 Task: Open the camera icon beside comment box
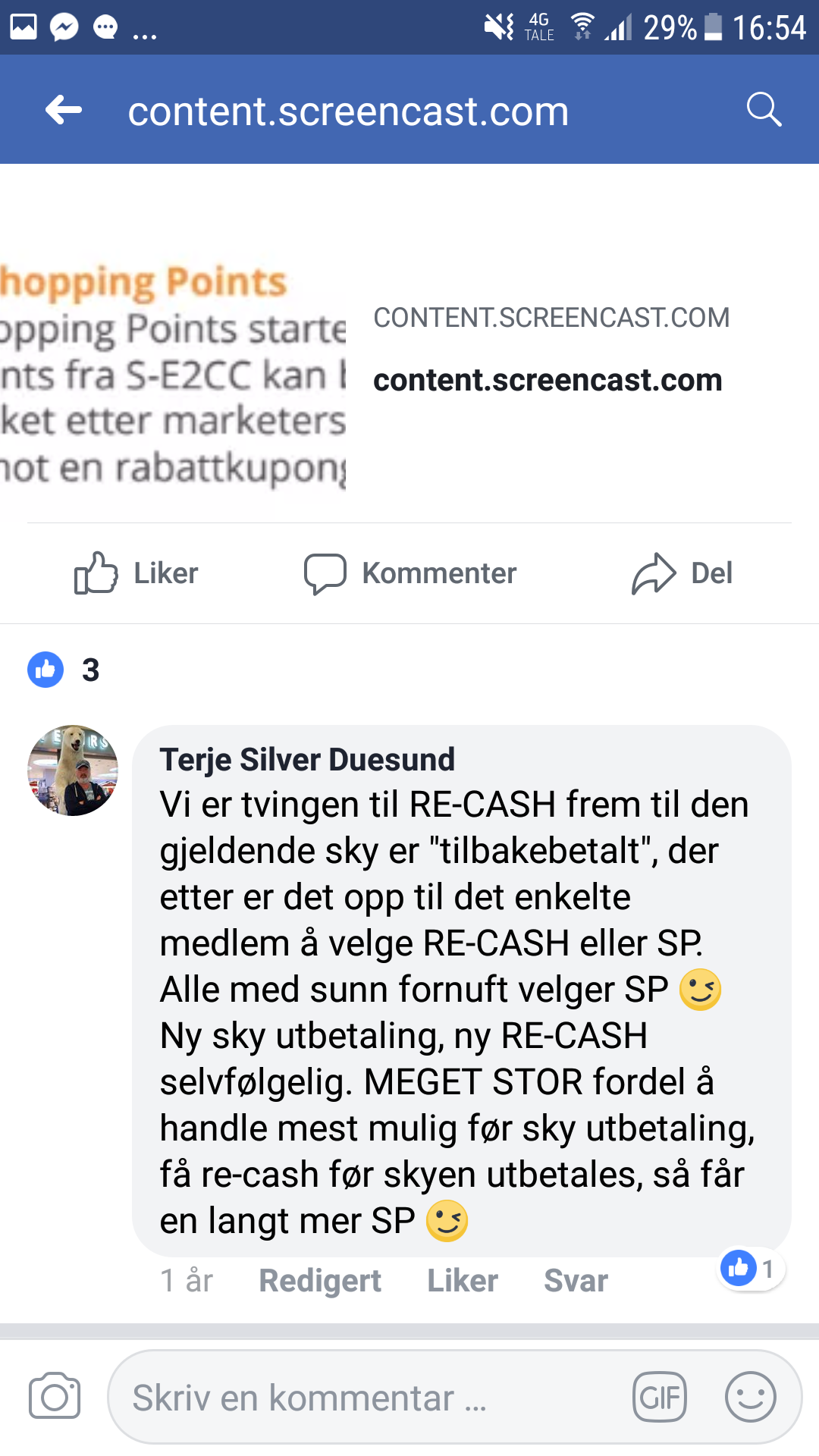click(55, 1396)
